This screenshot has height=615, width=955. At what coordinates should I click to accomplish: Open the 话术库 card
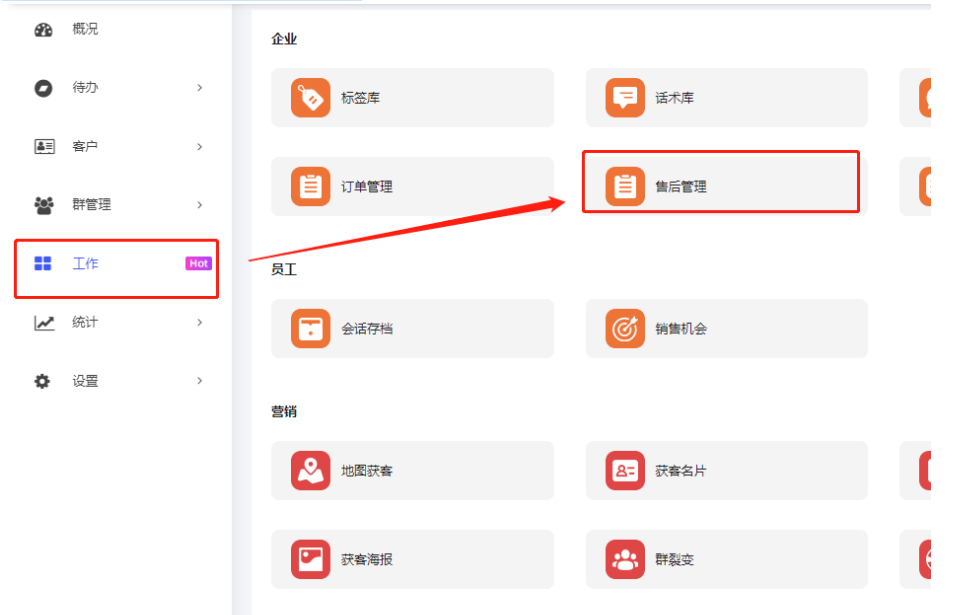(727, 97)
